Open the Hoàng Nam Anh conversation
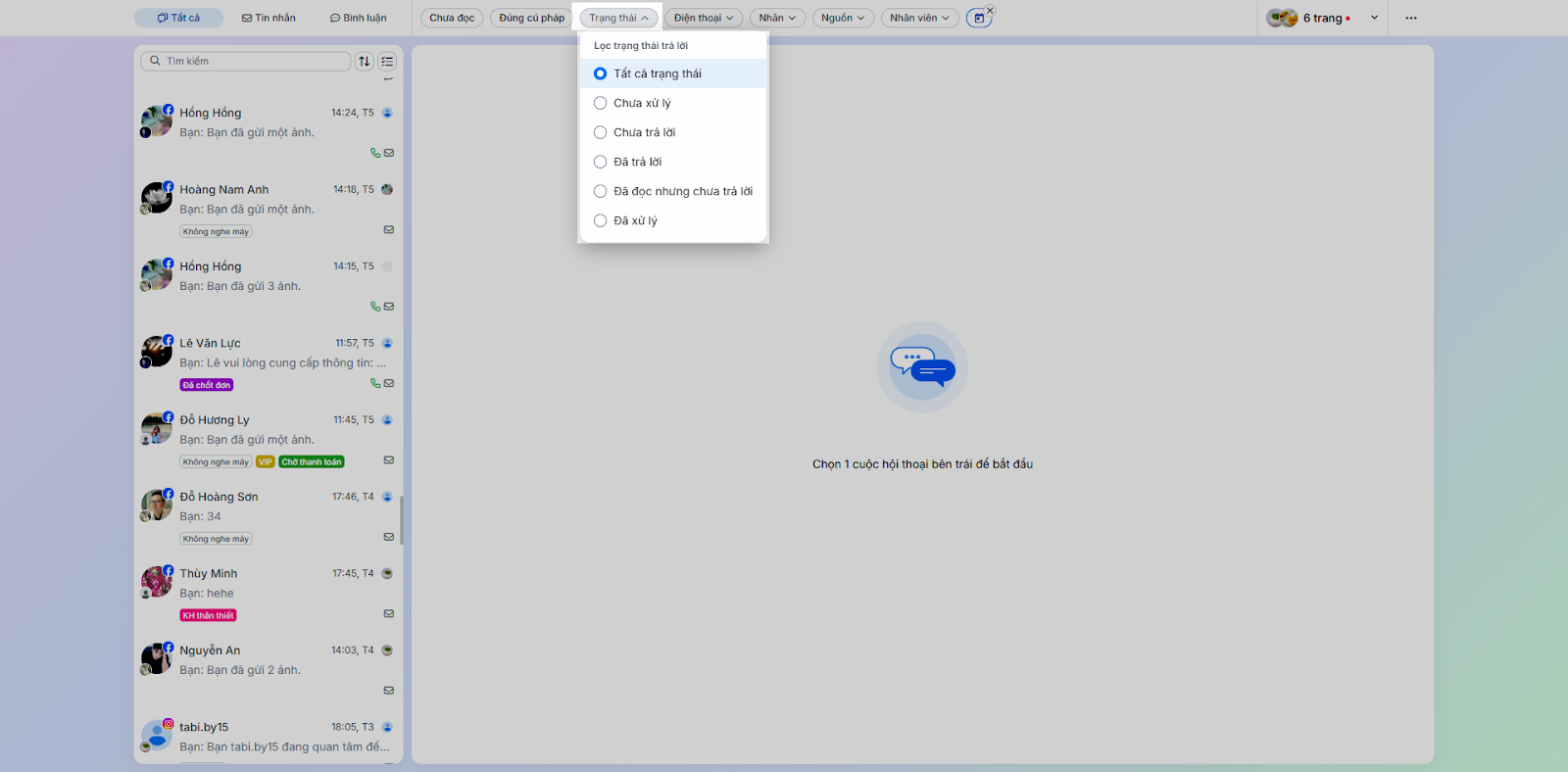 tap(268, 209)
